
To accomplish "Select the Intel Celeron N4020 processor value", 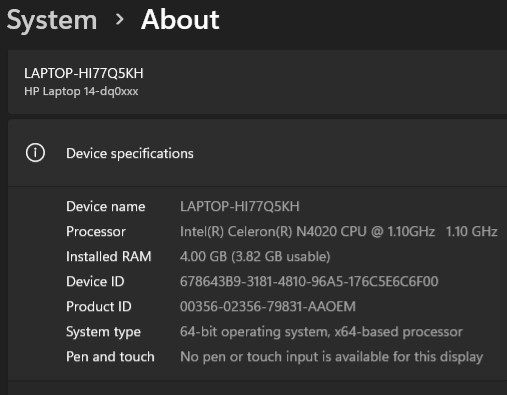I will (x=339, y=232).
